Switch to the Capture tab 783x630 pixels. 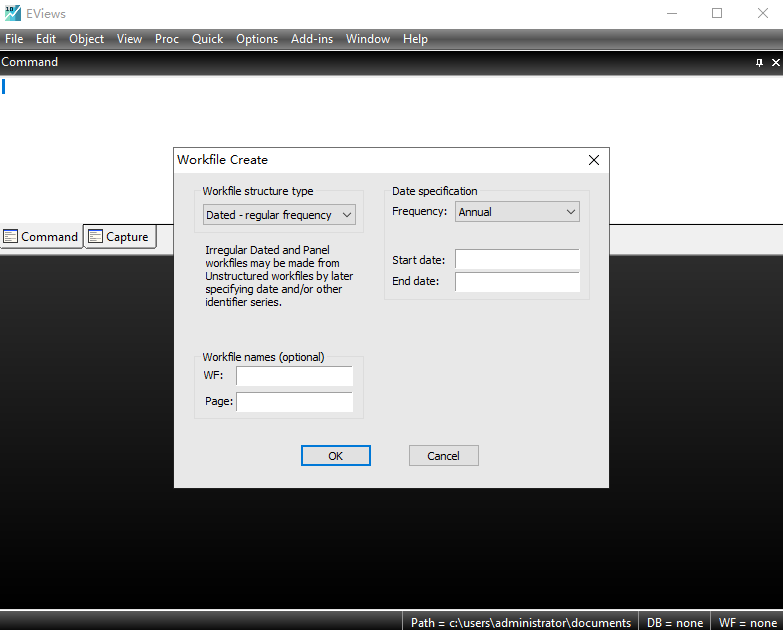[119, 237]
